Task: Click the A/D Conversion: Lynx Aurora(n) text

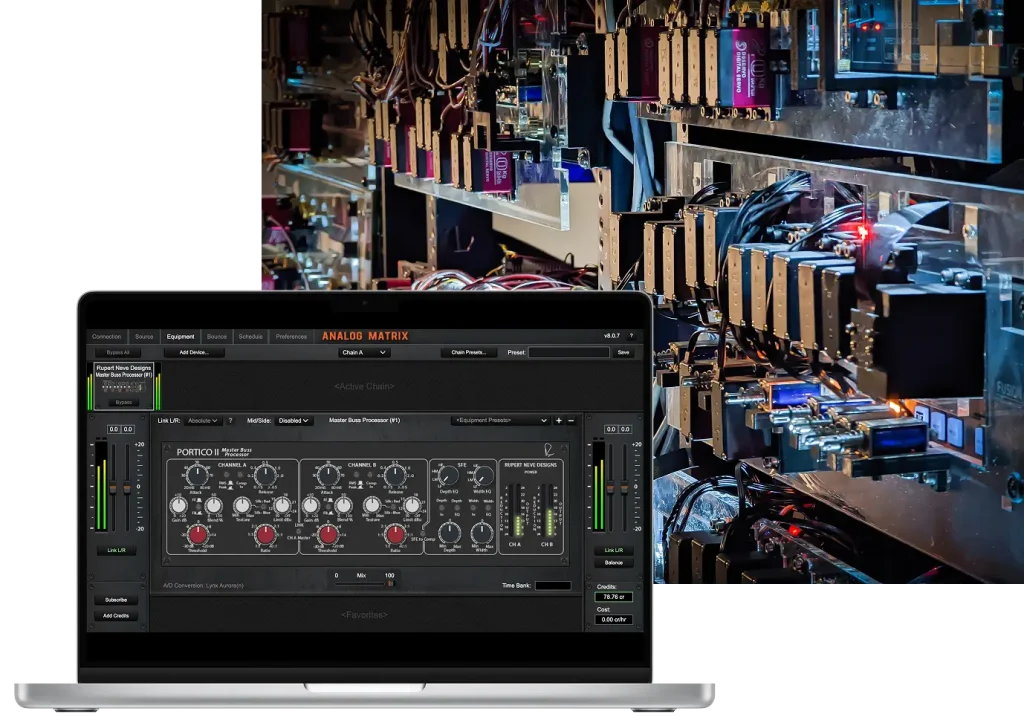Action: [x=203, y=586]
